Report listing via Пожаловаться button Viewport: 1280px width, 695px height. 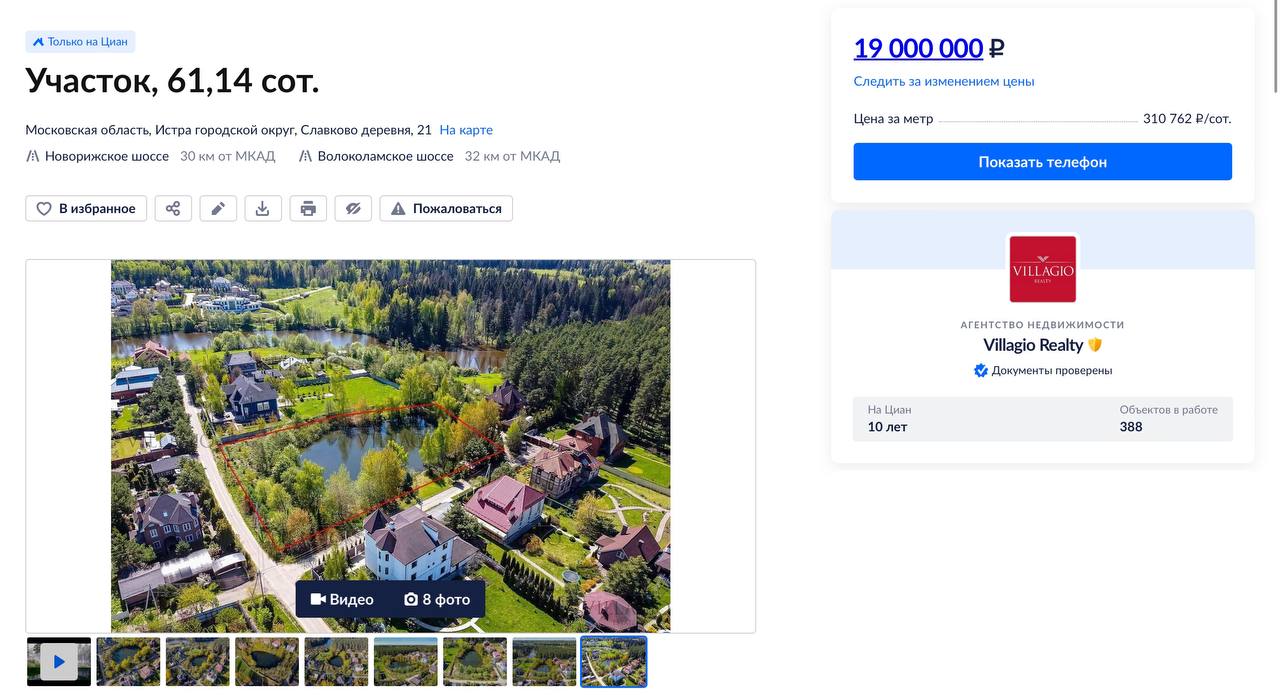tap(446, 208)
